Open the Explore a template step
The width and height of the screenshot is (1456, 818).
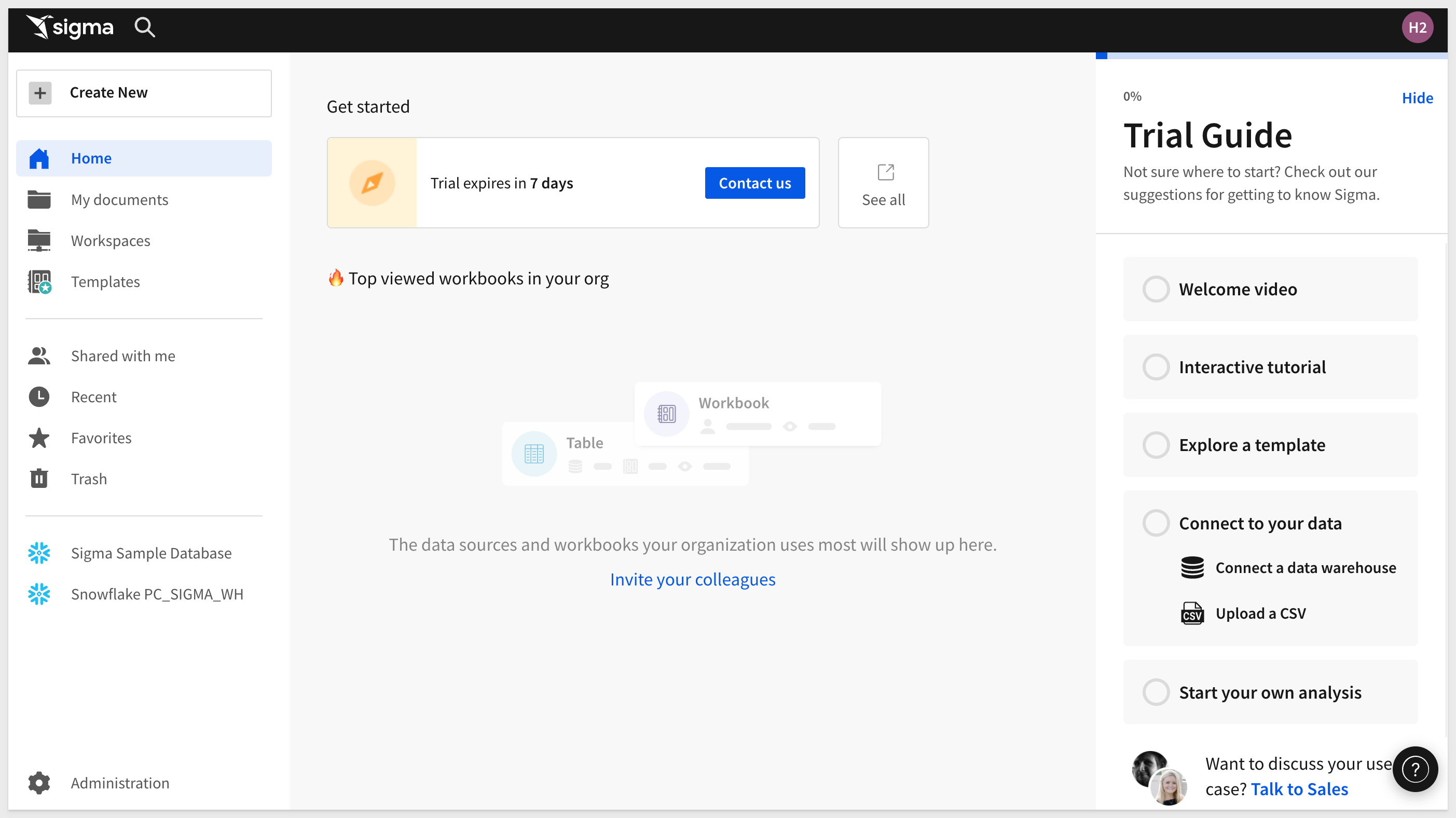coord(1270,445)
